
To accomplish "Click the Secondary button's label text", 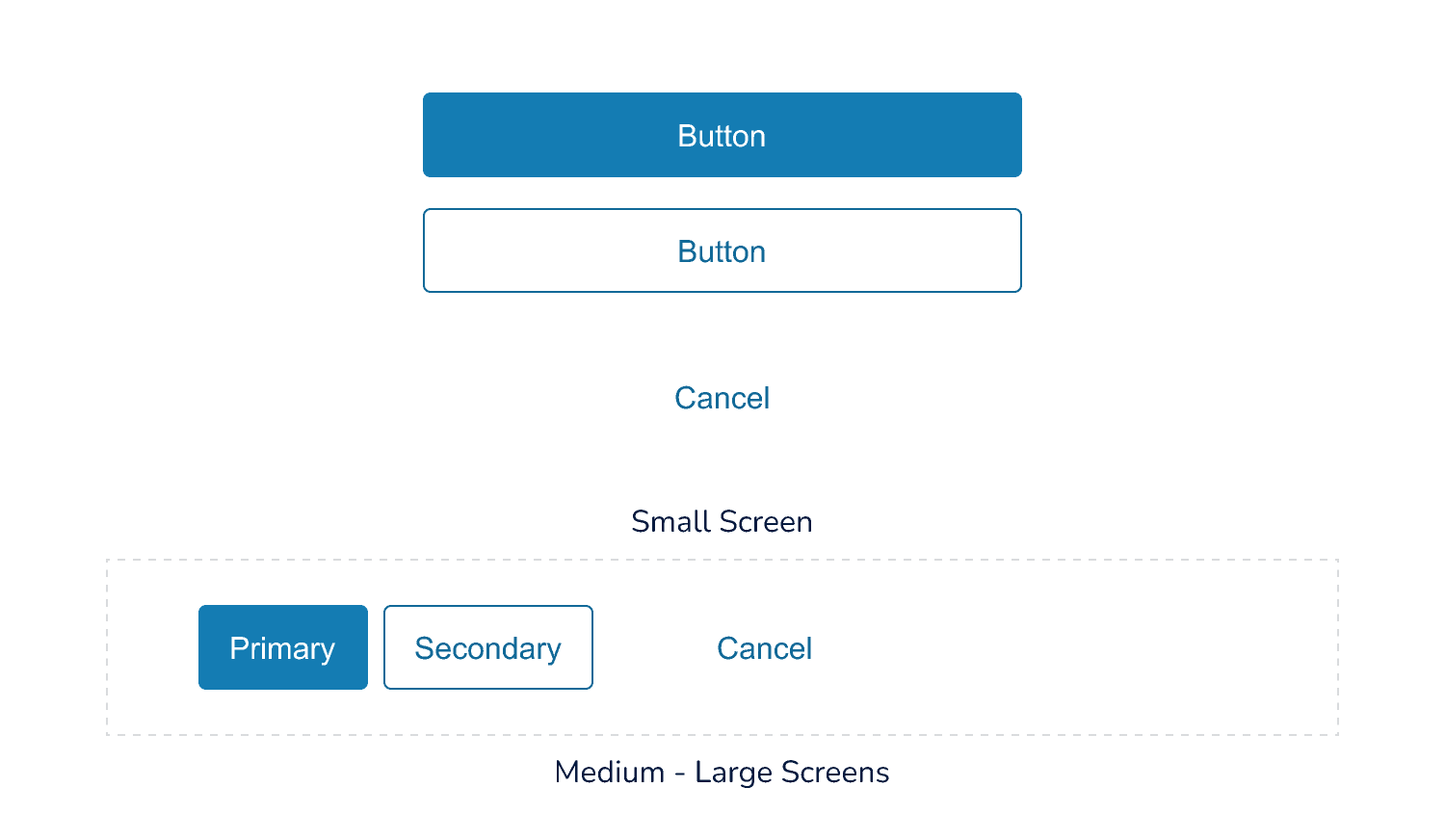I will pyautogui.click(x=487, y=647).
